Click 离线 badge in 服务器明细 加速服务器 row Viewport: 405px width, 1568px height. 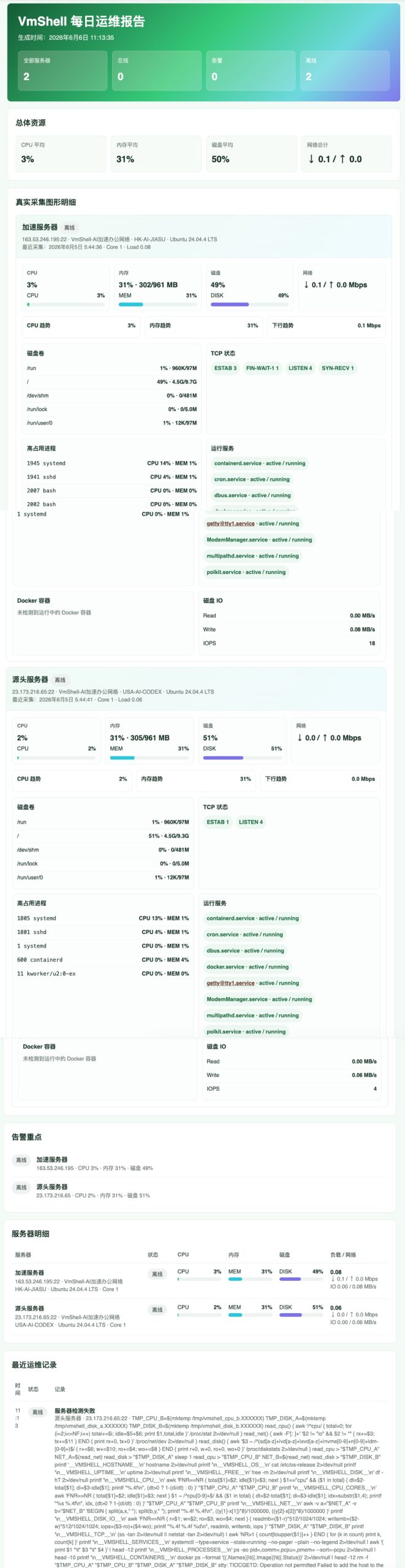(x=157, y=1273)
